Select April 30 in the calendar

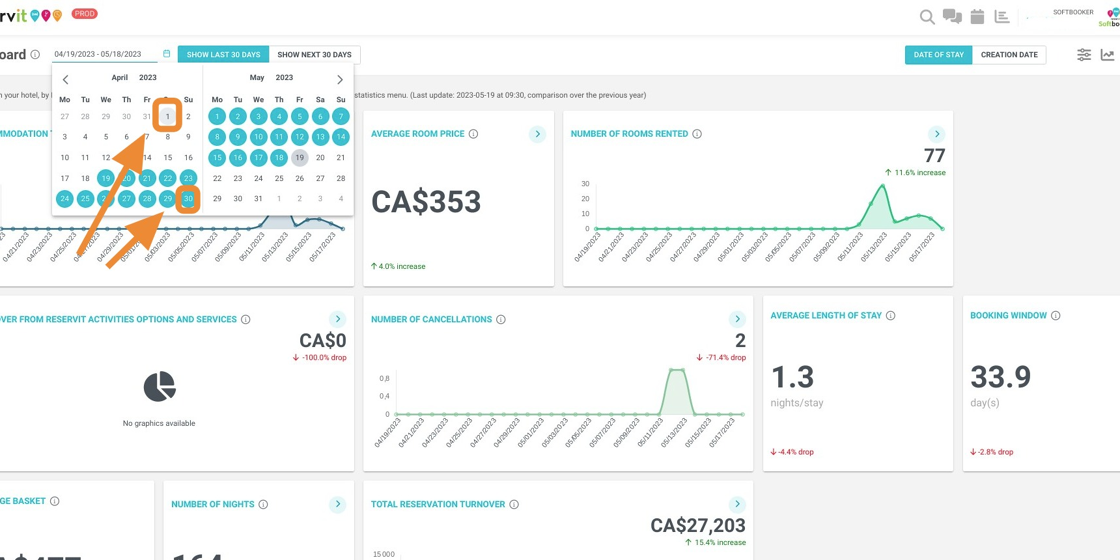[188, 199]
